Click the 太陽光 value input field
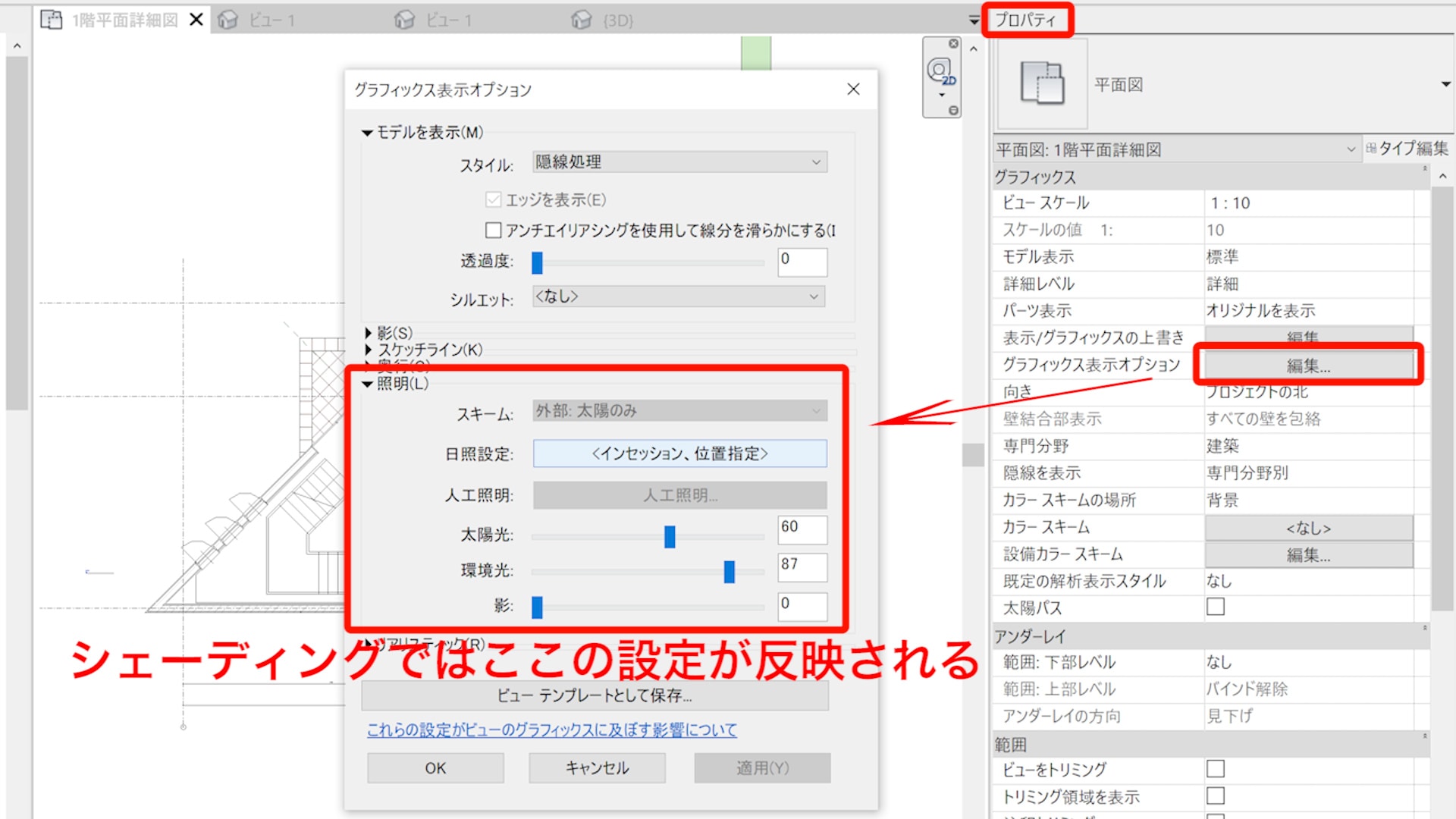 tap(802, 529)
